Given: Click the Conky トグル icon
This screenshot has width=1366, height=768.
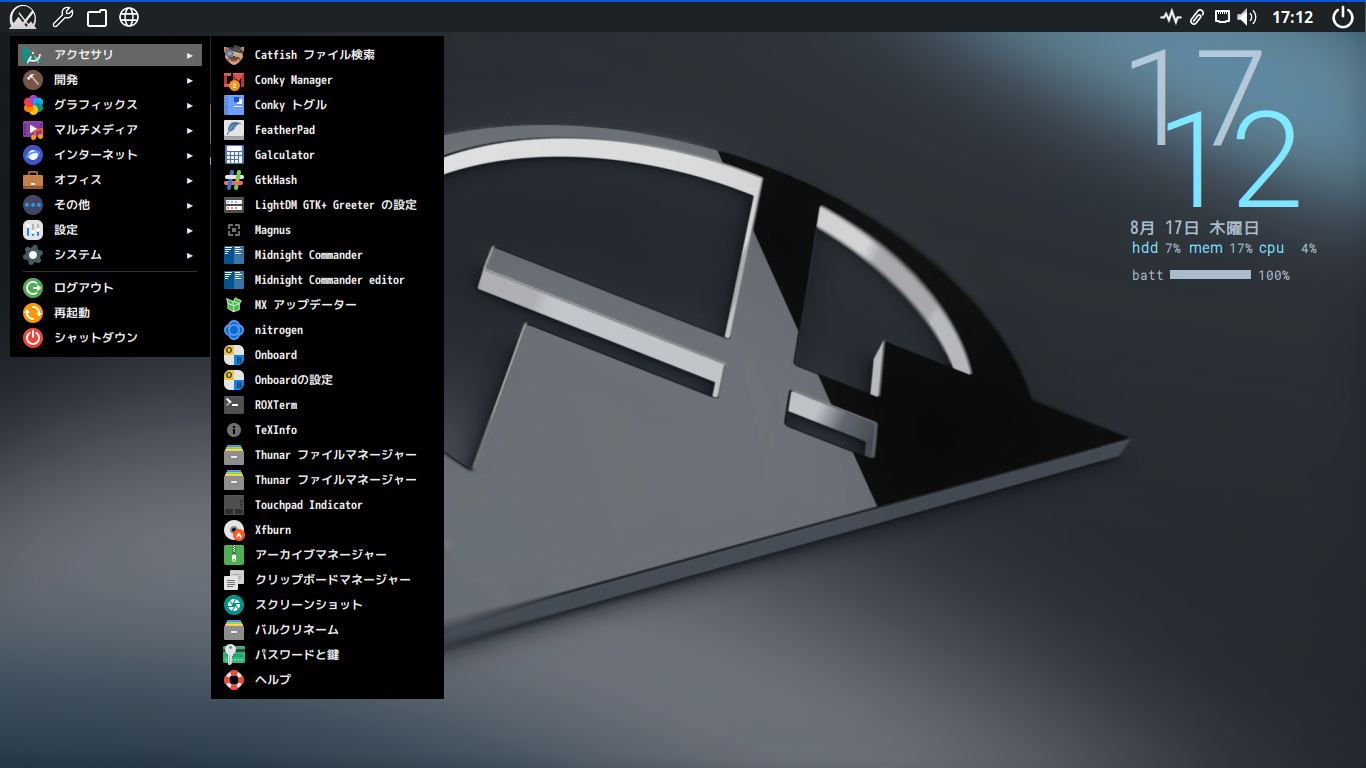Looking at the screenshot, I should tap(234, 105).
